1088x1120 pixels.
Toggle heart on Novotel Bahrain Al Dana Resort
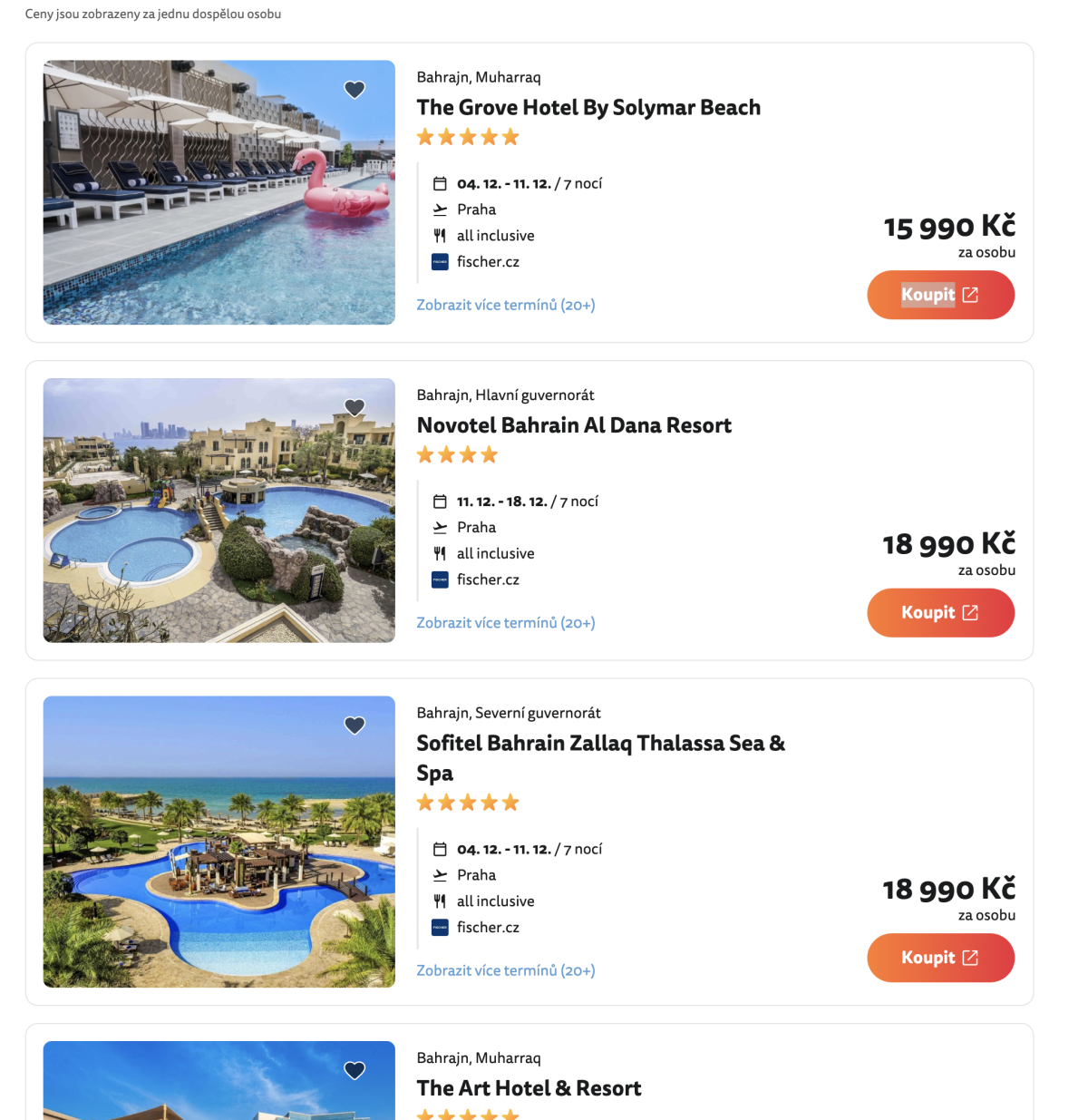point(355,408)
